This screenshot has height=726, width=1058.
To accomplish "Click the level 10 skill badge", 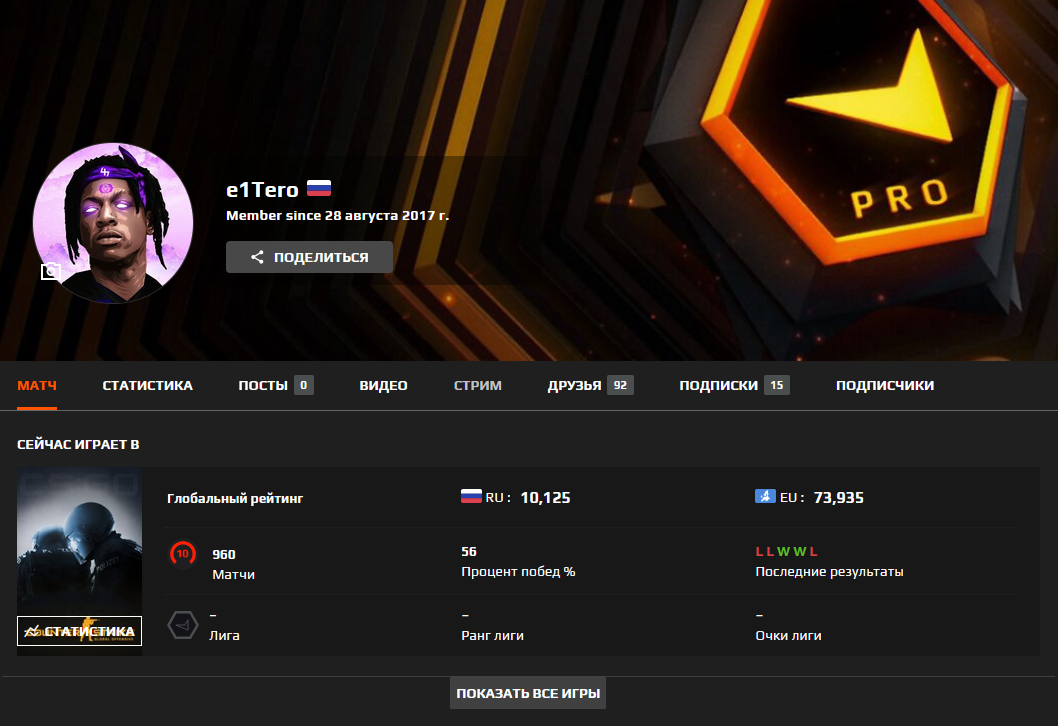I will pos(182,554).
